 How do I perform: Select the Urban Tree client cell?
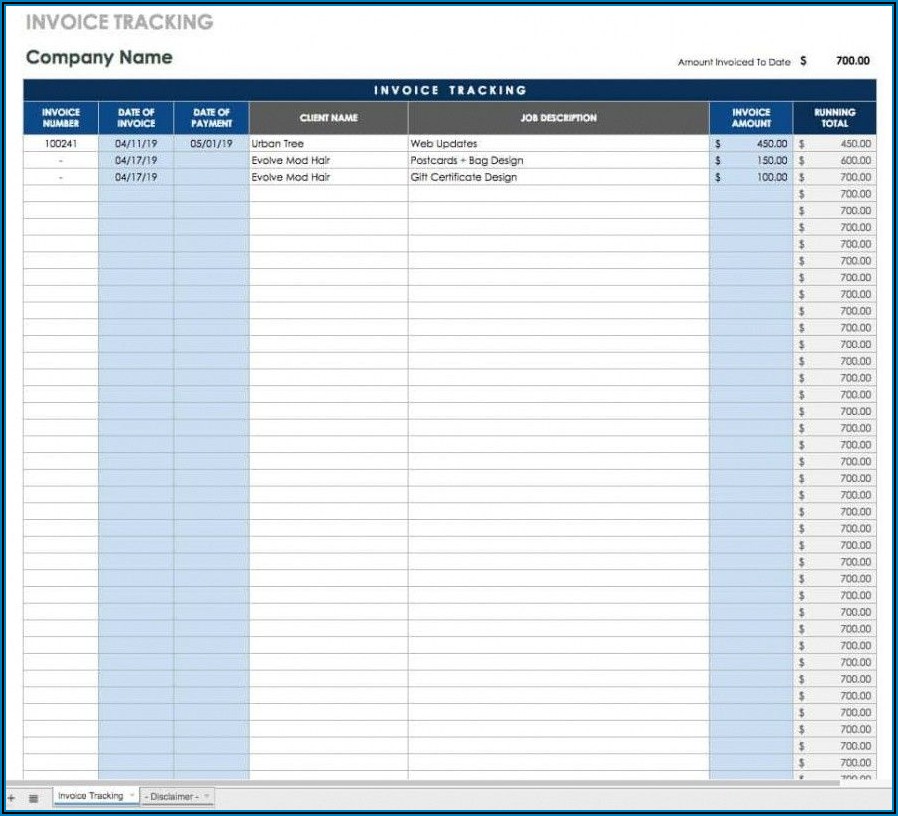point(328,144)
